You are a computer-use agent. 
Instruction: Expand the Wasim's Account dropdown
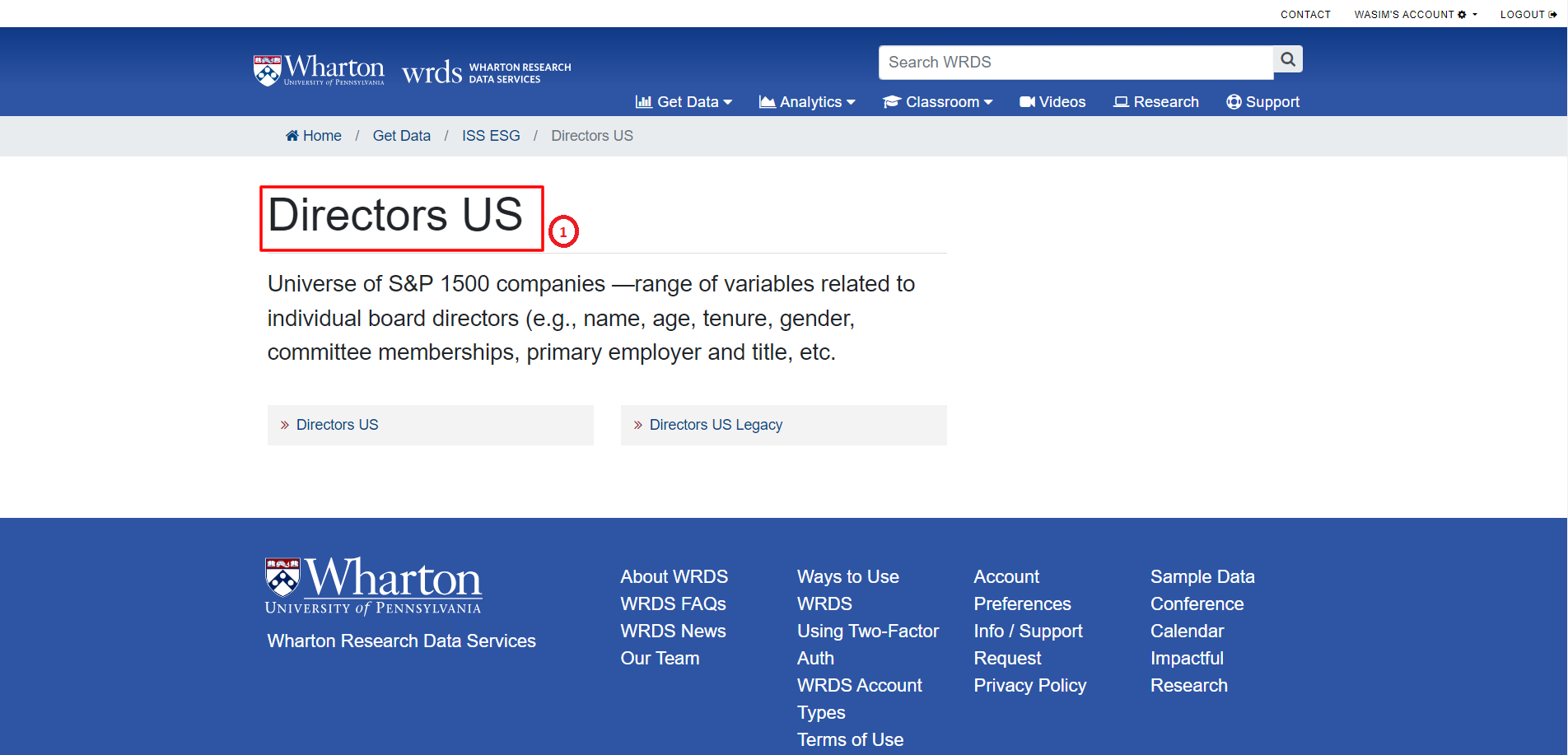[x=1416, y=14]
